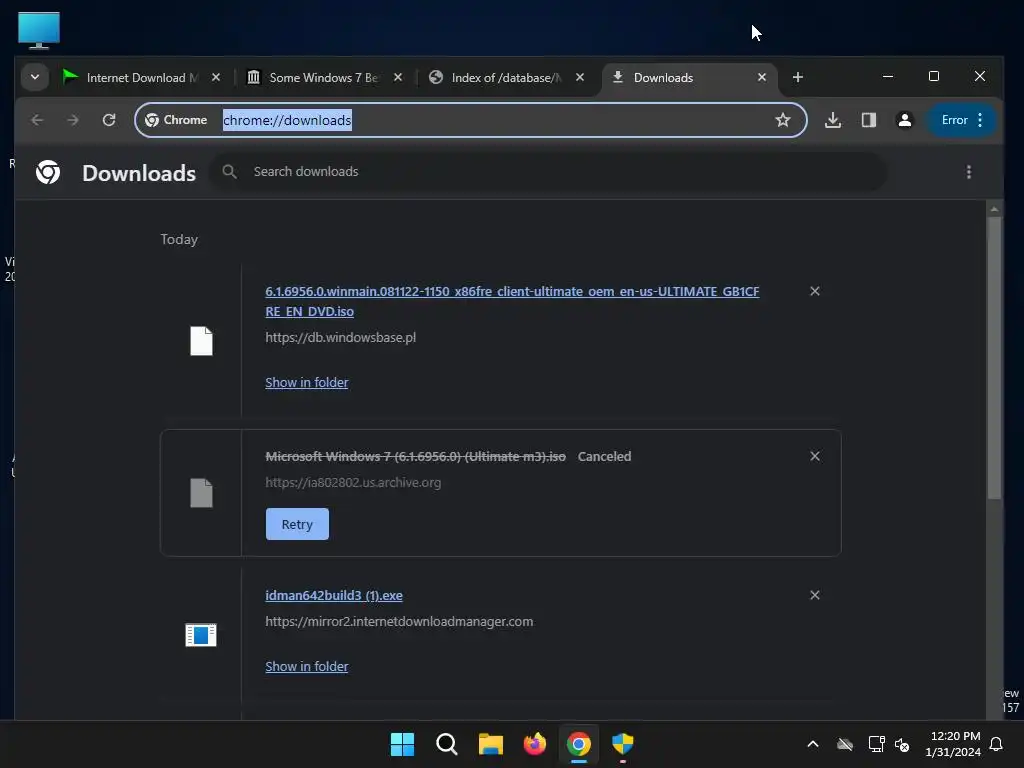
Task: Bookmark this page with the star icon
Action: point(782,120)
